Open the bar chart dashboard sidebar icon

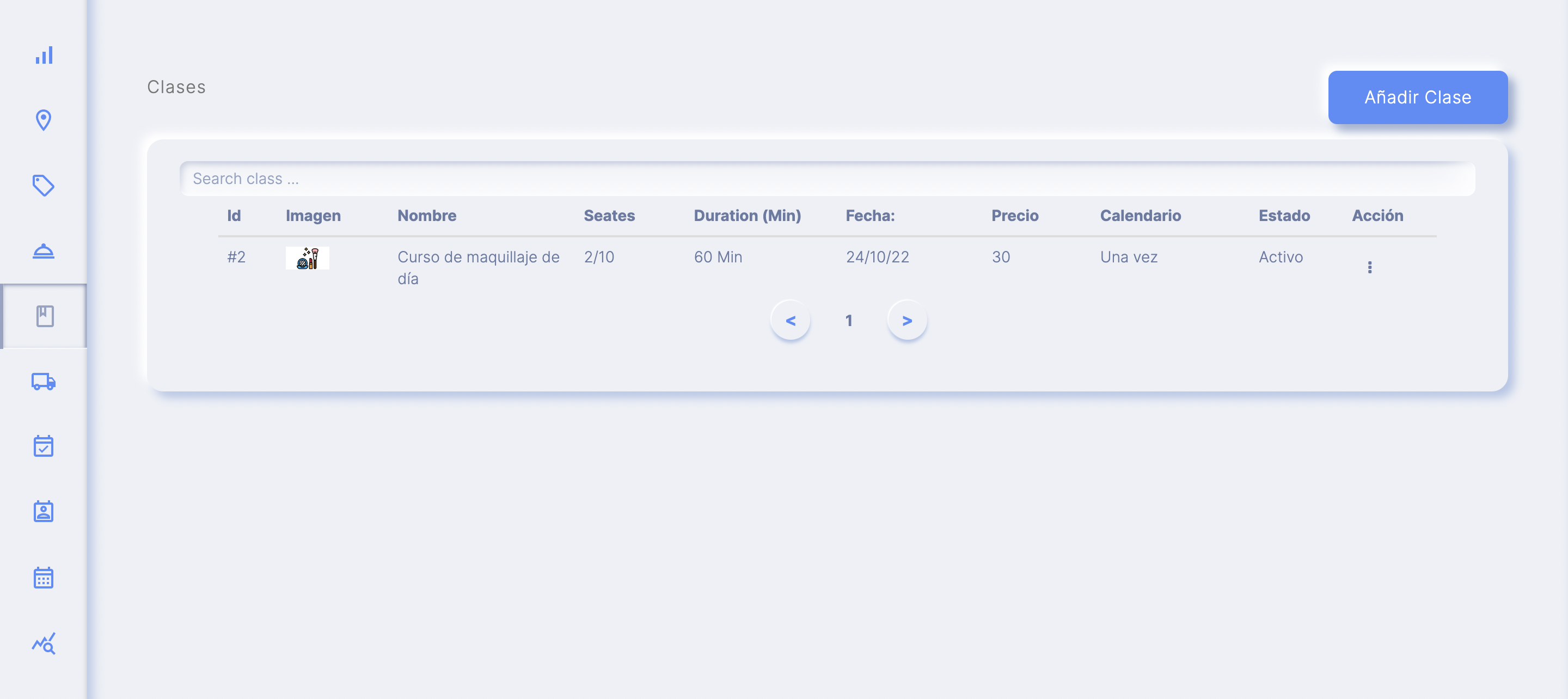44,55
